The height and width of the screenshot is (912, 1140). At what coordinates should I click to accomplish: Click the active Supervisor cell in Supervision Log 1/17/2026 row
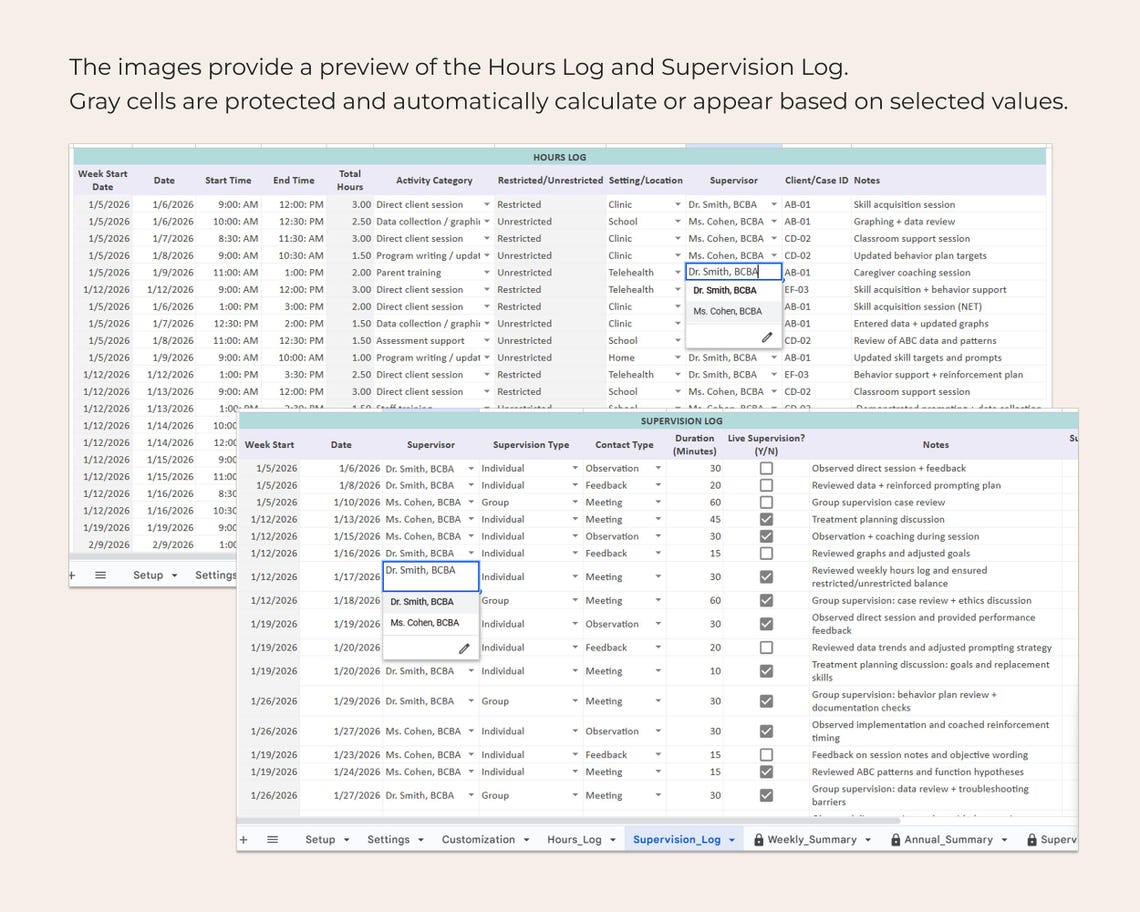[430, 576]
